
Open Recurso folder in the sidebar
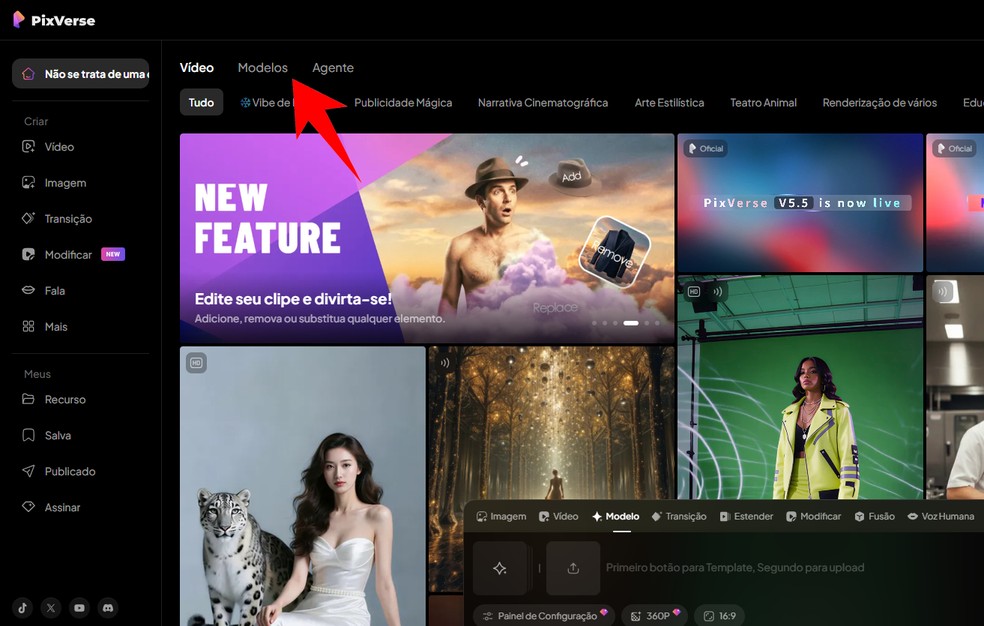click(x=54, y=399)
